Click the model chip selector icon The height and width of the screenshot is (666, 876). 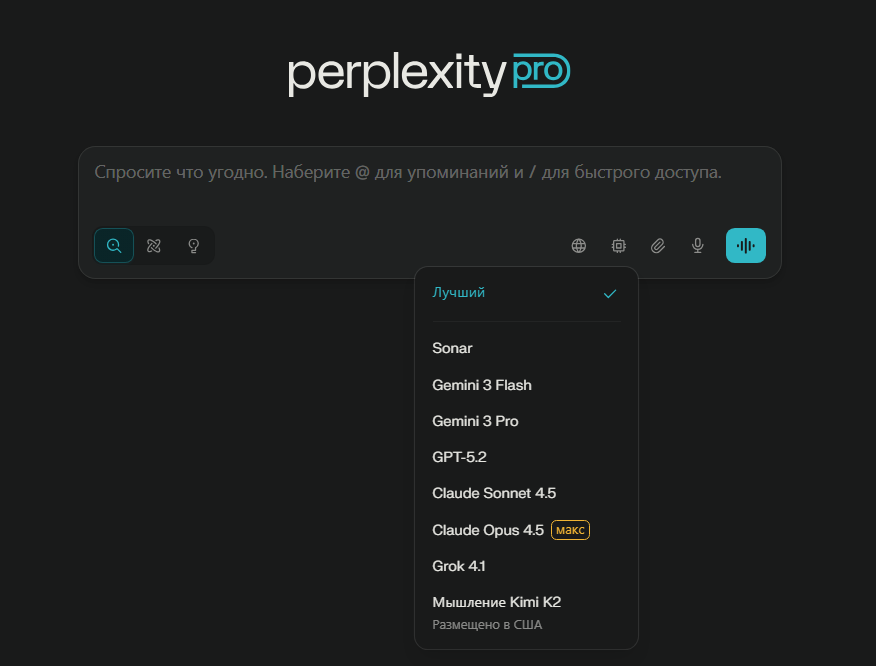[x=619, y=246]
